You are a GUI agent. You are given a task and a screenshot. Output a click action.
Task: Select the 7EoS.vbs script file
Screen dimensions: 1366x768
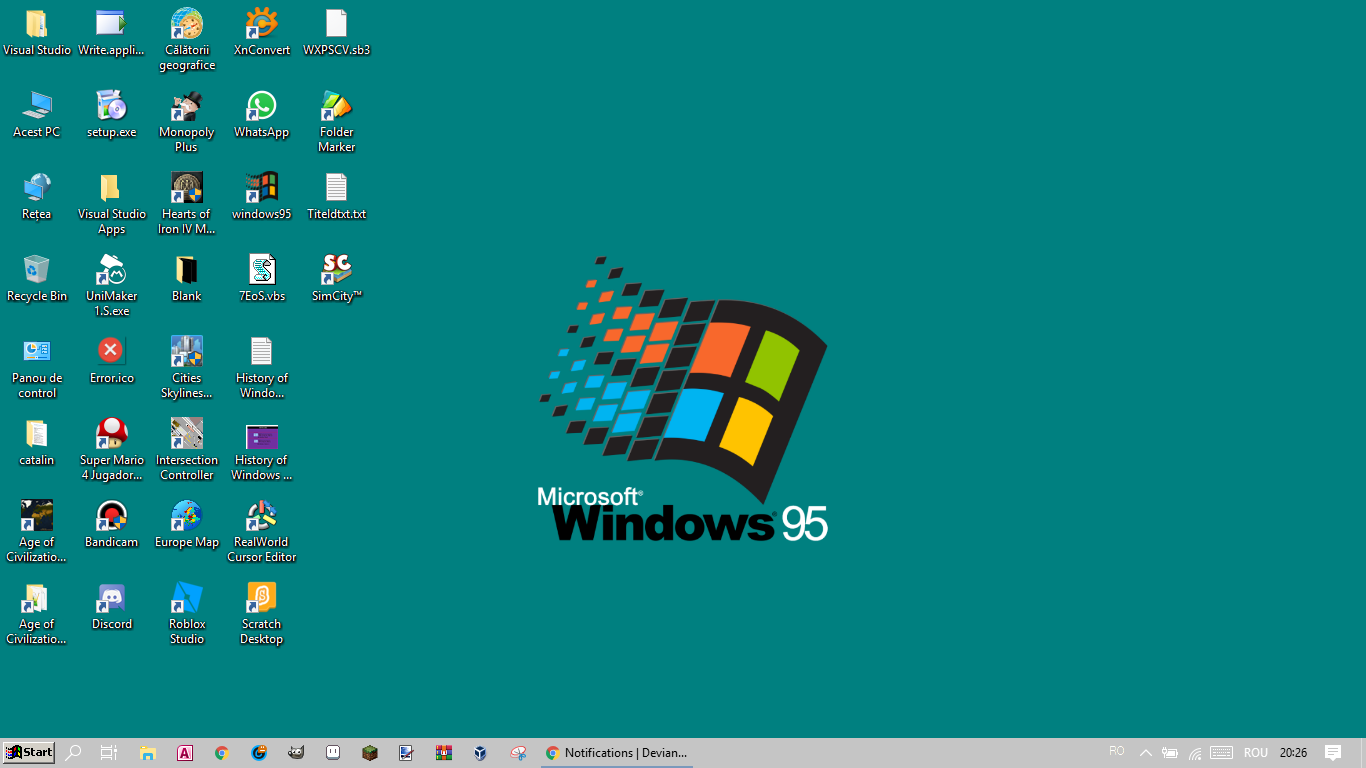click(x=262, y=279)
